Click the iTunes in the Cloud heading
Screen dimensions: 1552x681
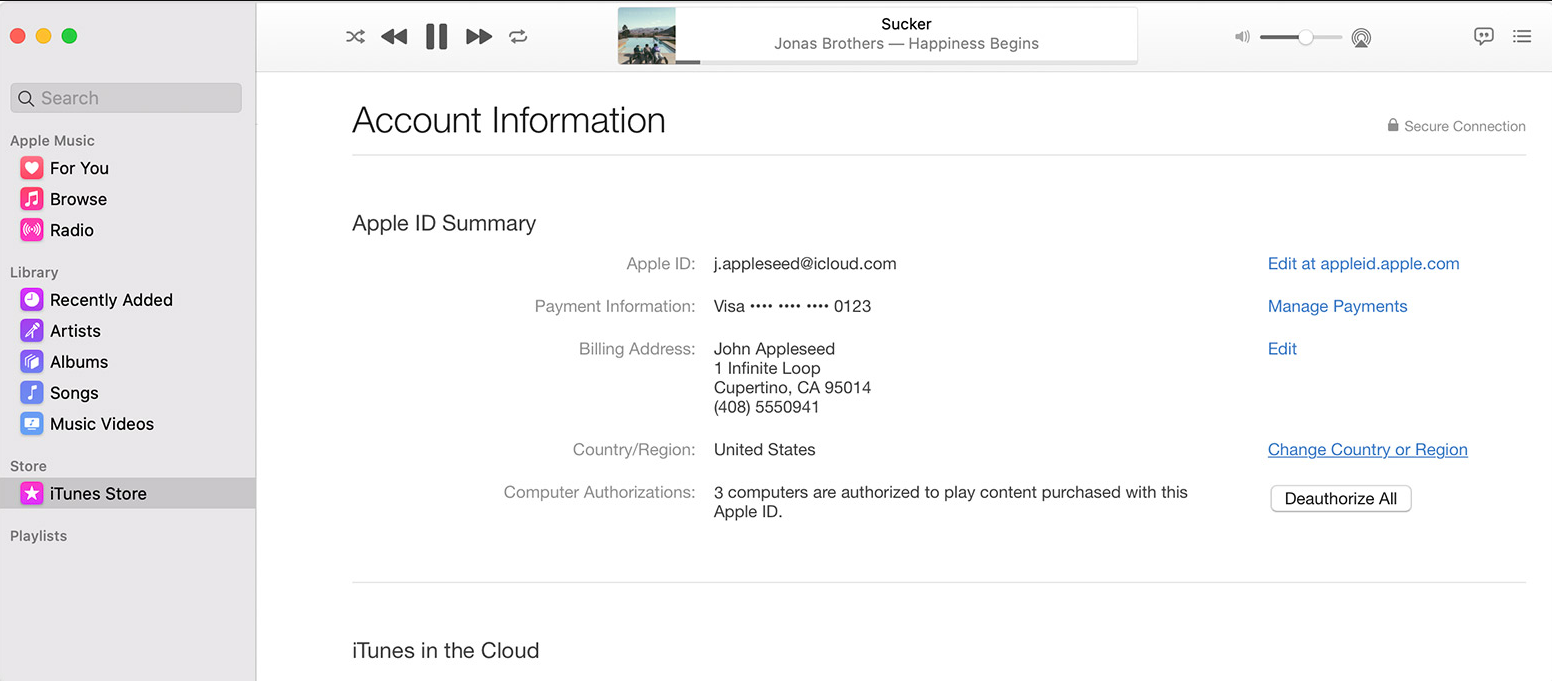446,650
